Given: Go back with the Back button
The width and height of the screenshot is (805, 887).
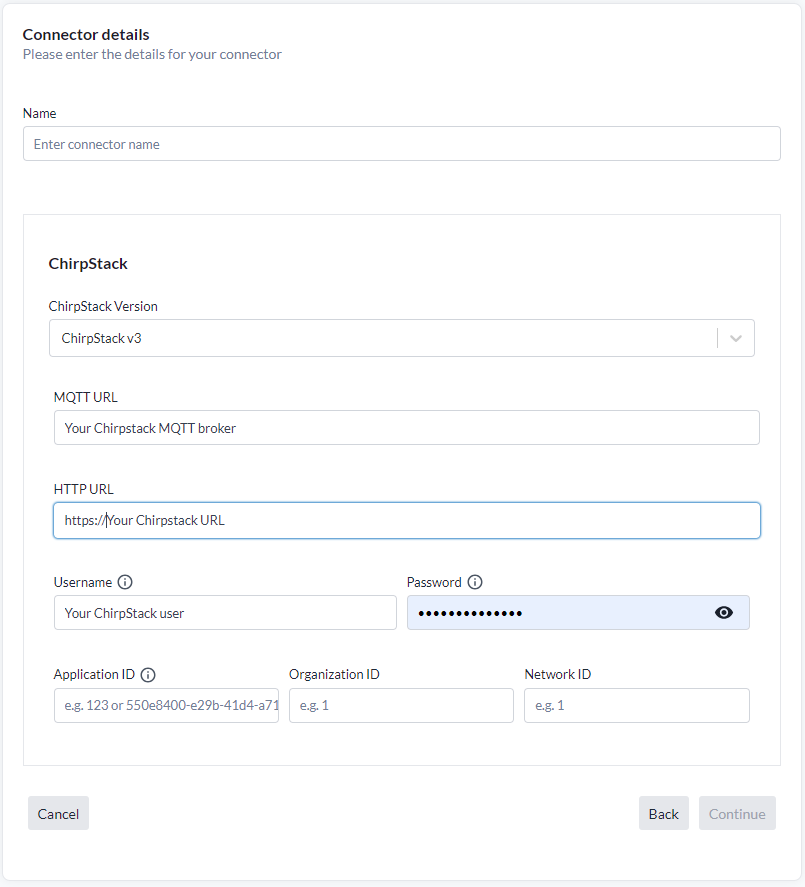Looking at the screenshot, I should (664, 813).
